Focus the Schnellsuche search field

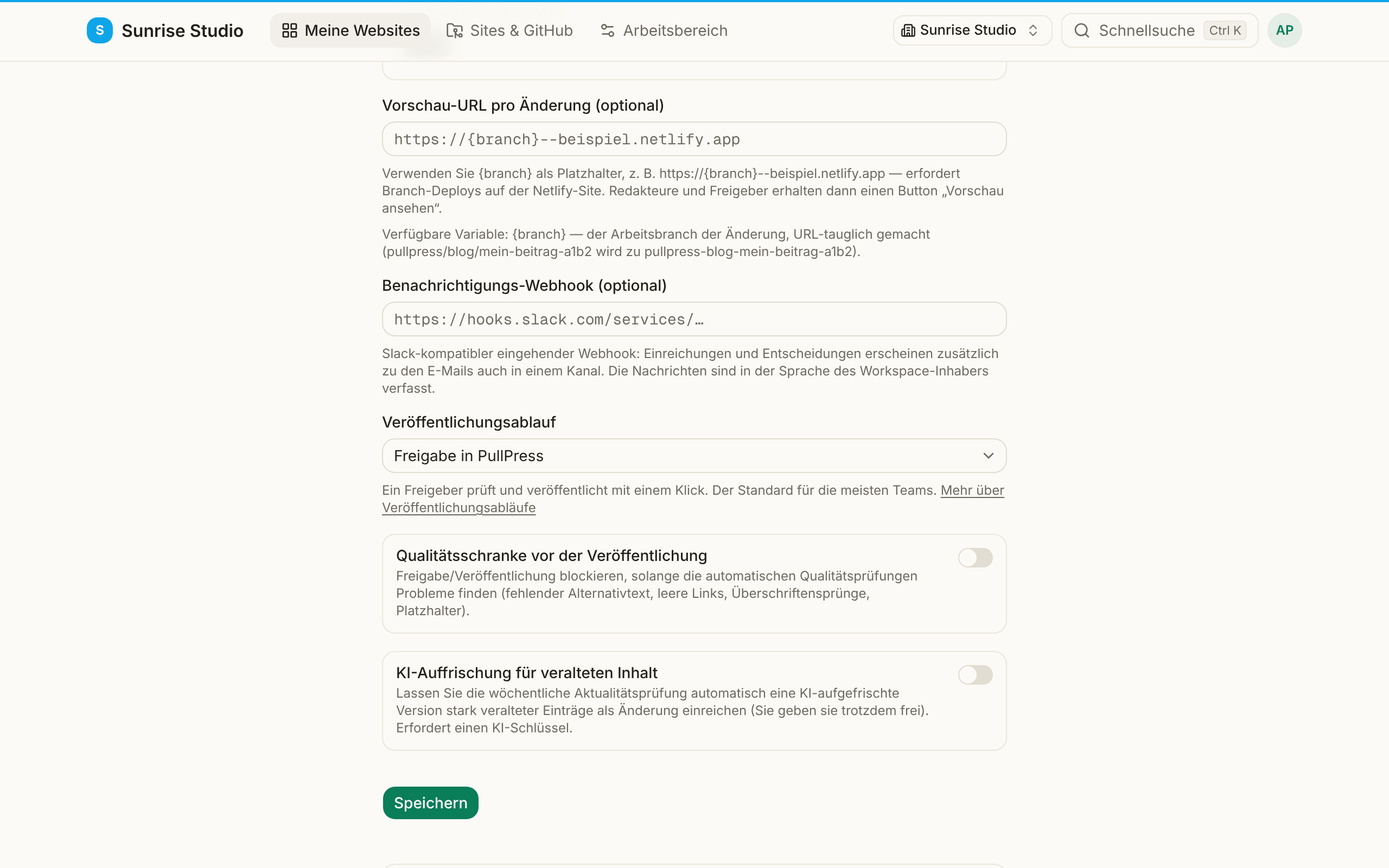1159,30
